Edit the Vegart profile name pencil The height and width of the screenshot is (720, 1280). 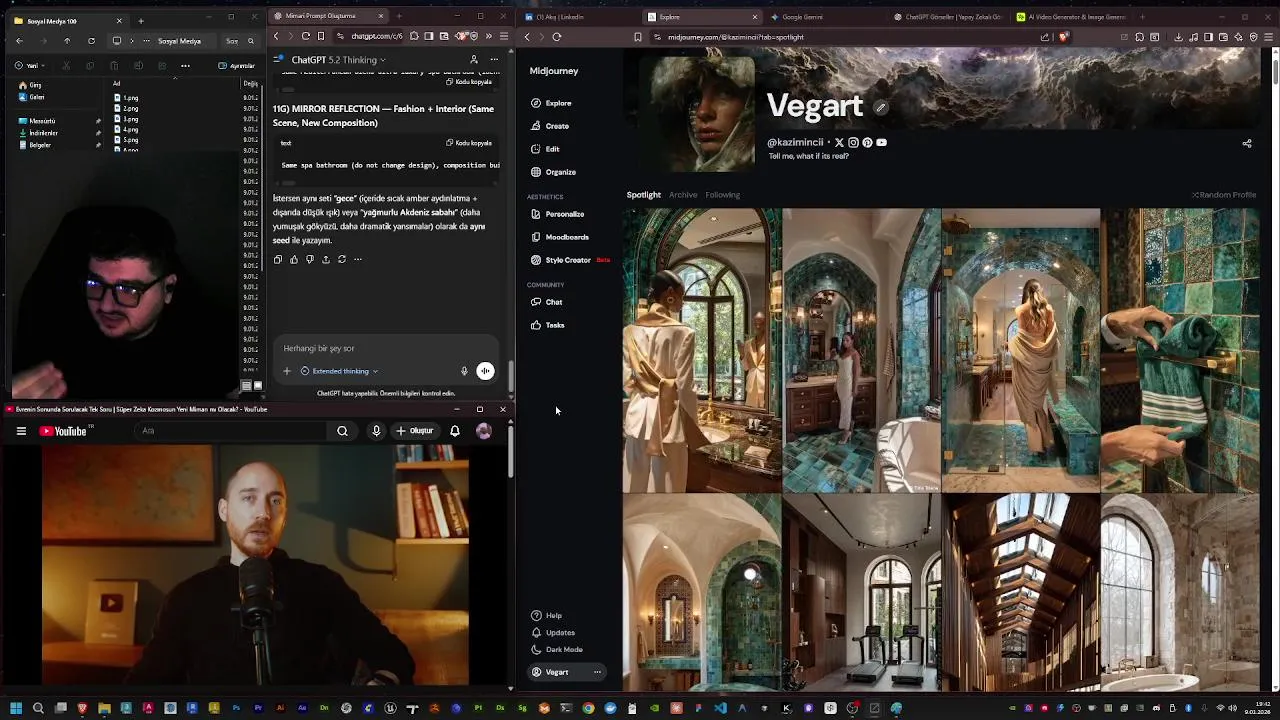point(880,107)
